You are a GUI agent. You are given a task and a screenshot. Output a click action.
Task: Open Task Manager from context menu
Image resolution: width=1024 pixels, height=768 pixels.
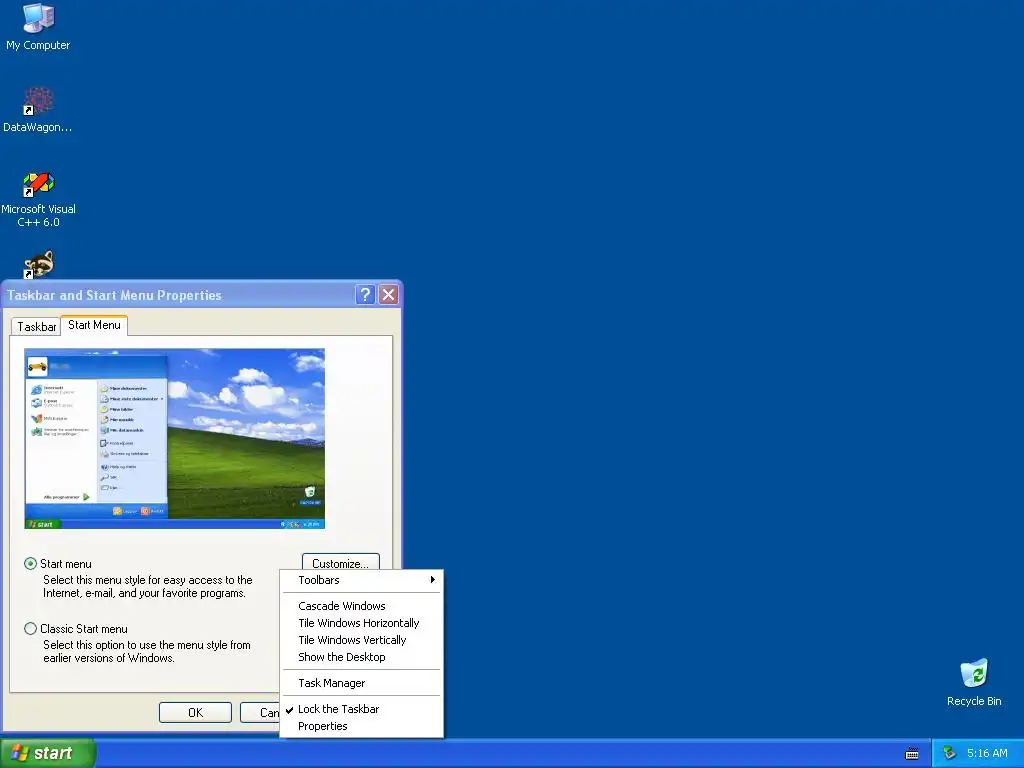[x=361, y=683]
